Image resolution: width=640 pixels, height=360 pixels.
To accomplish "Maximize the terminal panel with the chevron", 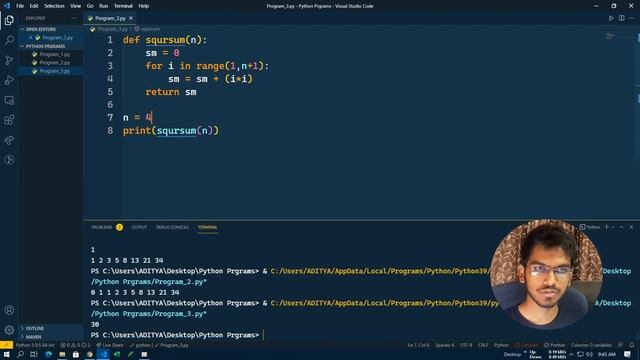I will (621, 227).
